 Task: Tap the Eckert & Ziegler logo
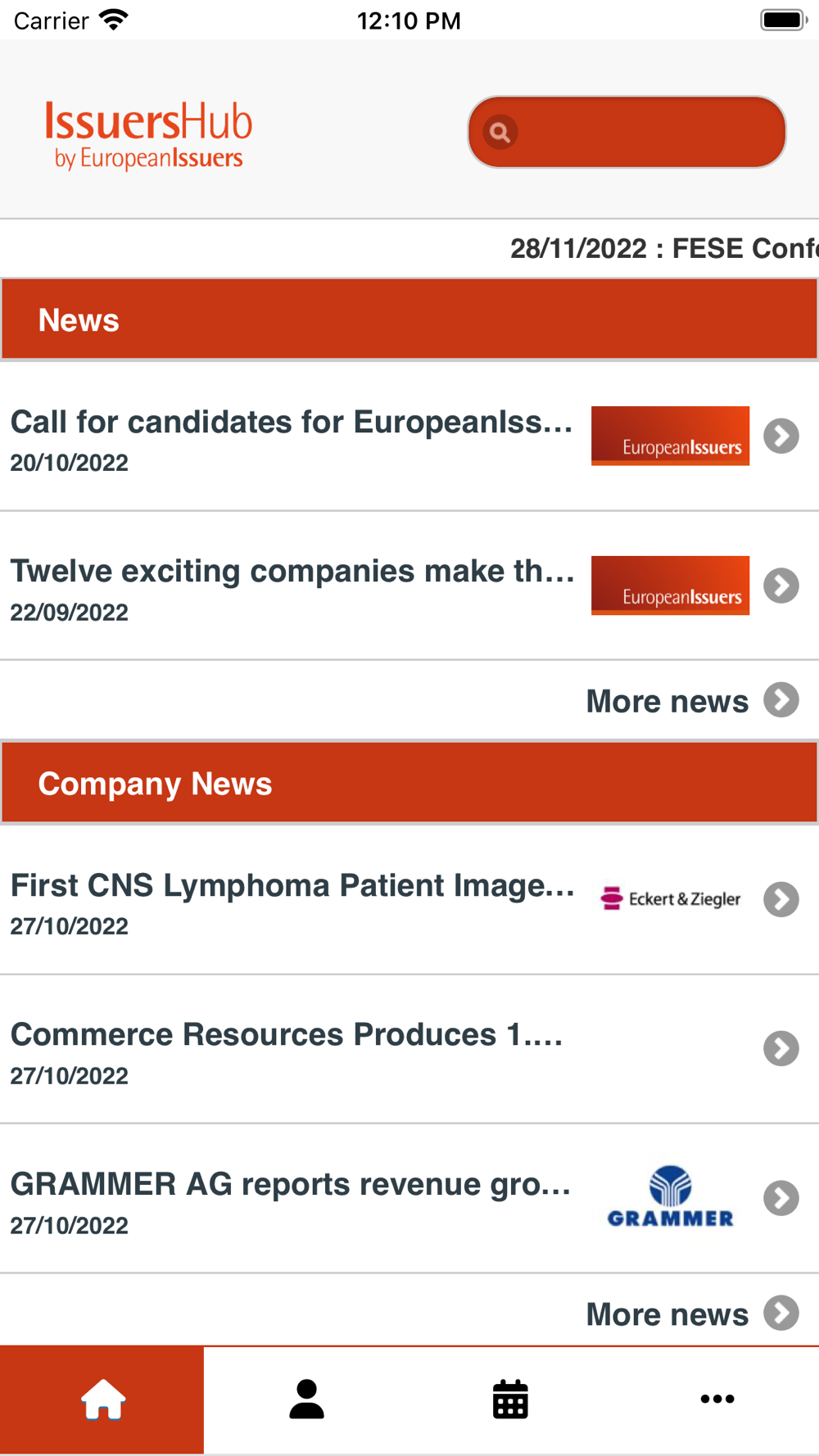(670, 898)
